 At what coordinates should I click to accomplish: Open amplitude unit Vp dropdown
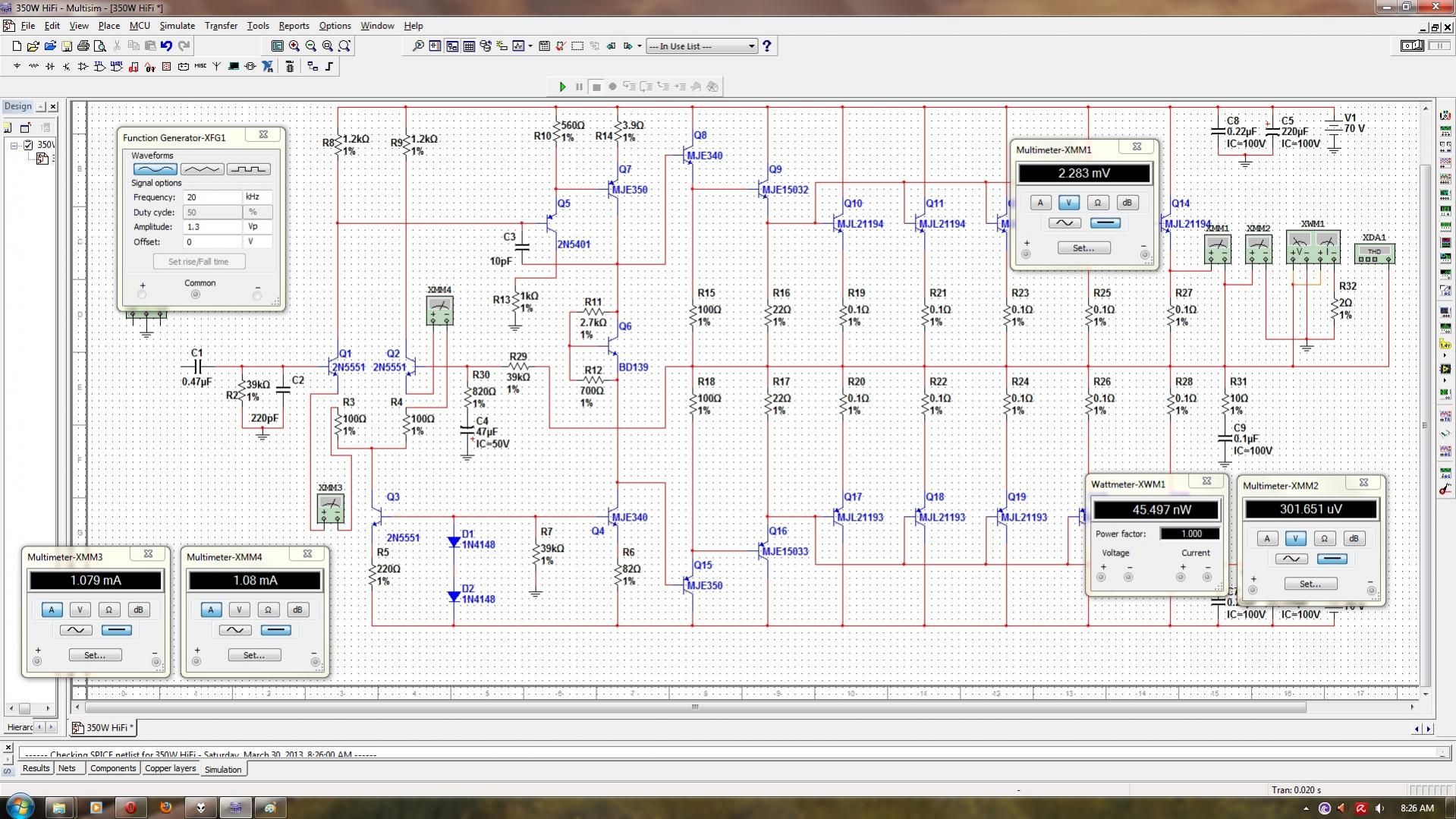[256, 227]
